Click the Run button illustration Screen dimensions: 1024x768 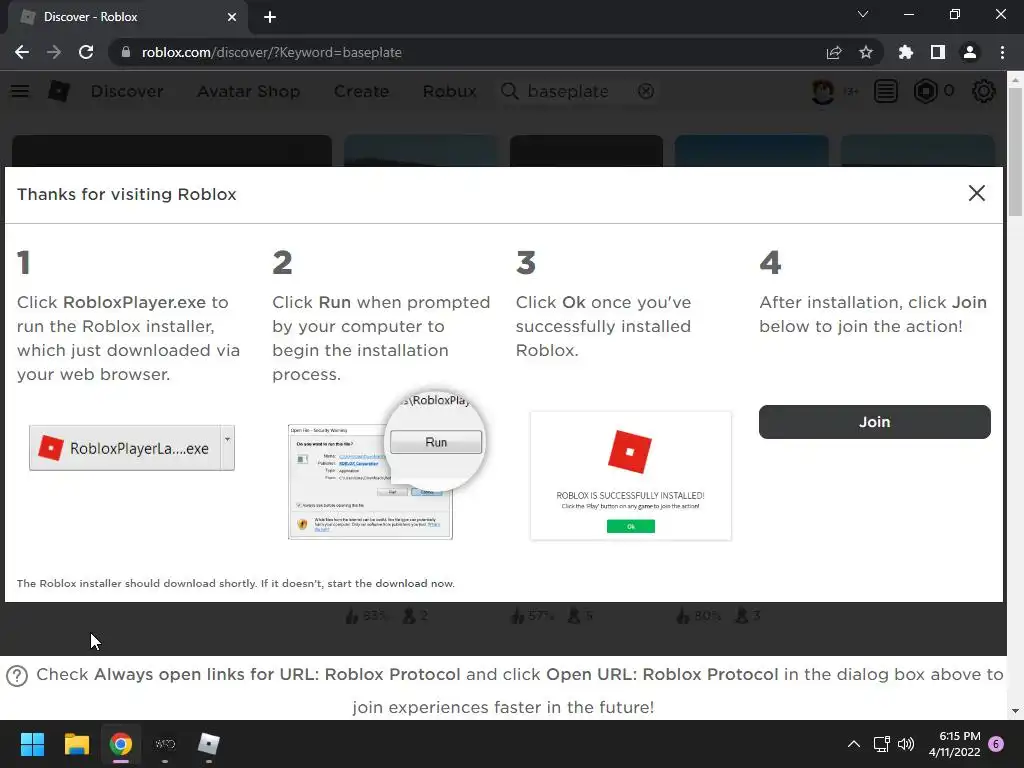436,442
